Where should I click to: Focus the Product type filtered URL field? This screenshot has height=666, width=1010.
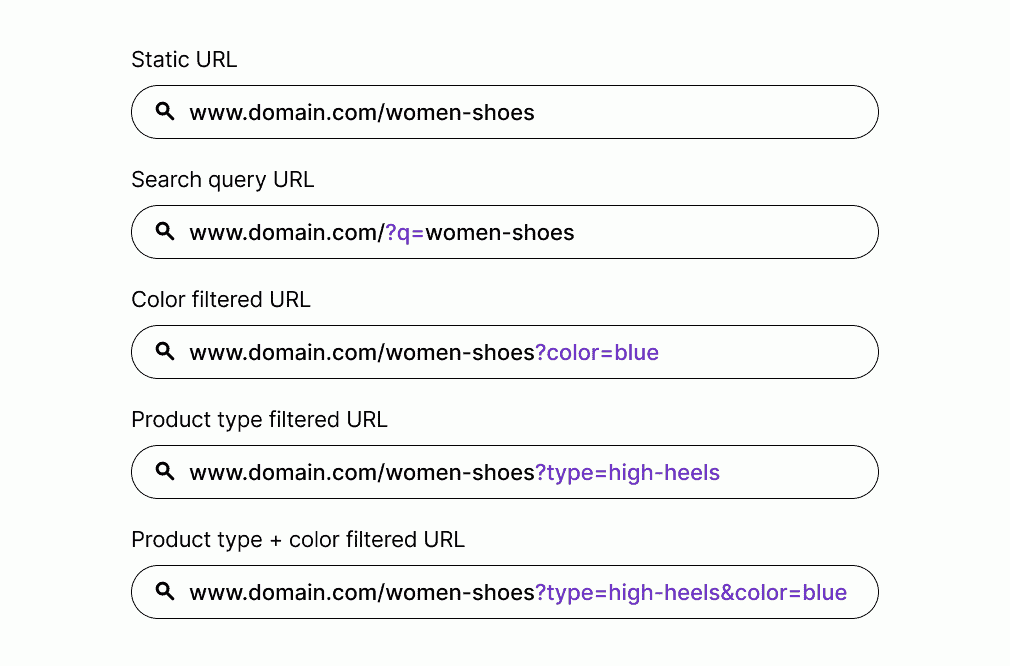(505, 472)
